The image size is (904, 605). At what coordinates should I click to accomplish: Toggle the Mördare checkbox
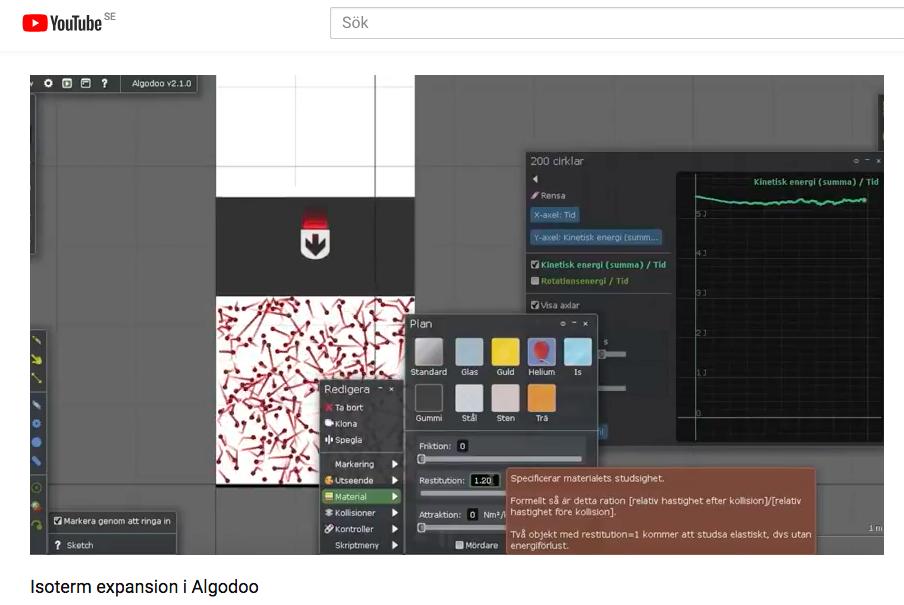click(x=459, y=545)
